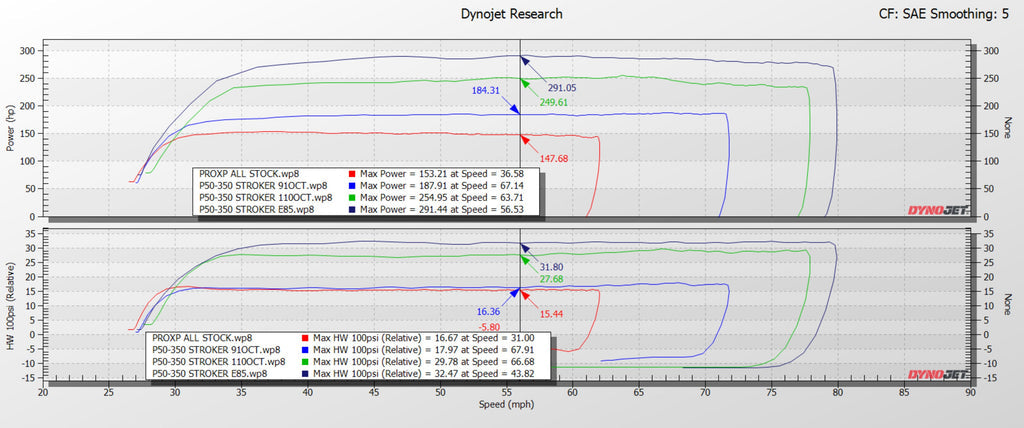Click the navy arrow marker at 291.05

[523, 61]
